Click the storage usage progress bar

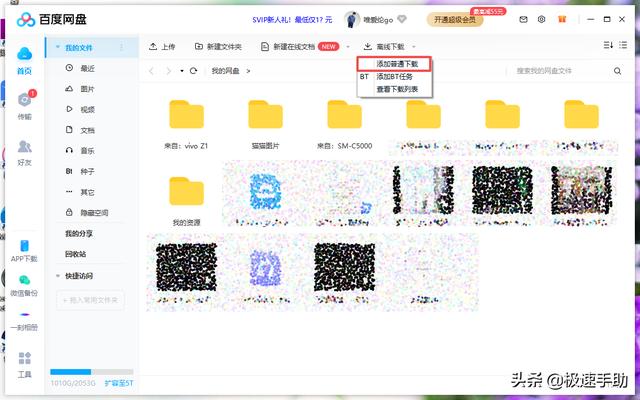pyautogui.click(x=92, y=372)
